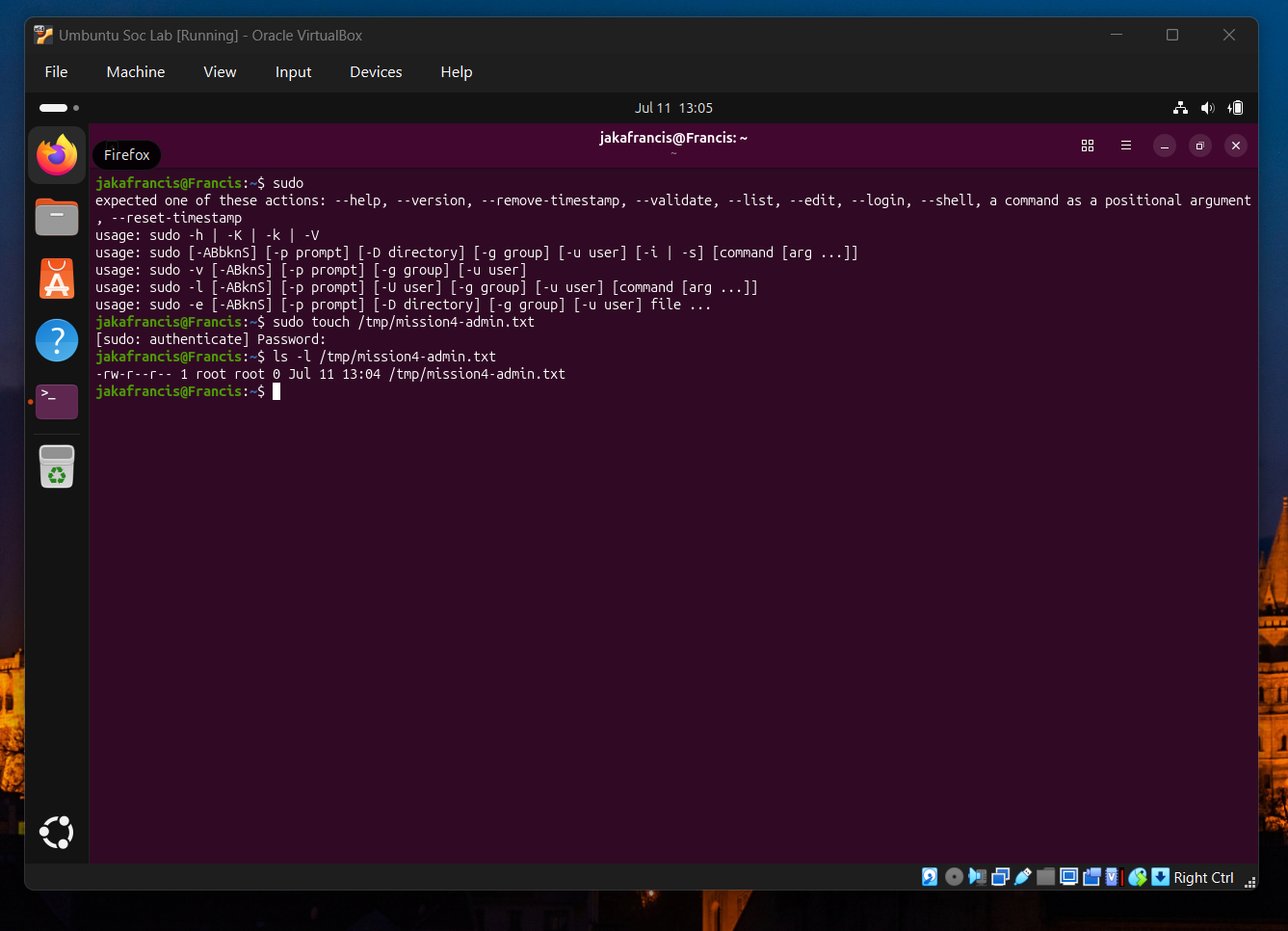Screen dimensions: 1288x931
Task: Click the Right Ctrl host key indicator
Action: pyautogui.click(x=1203, y=877)
